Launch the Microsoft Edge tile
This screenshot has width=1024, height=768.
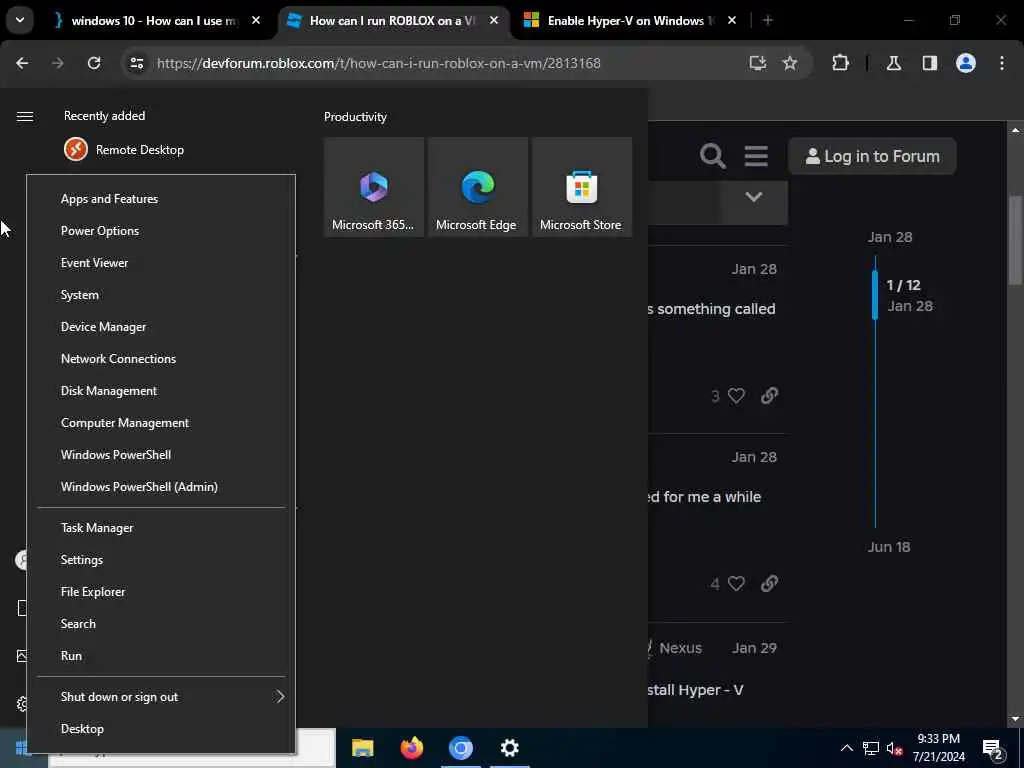[x=477, y=187]
